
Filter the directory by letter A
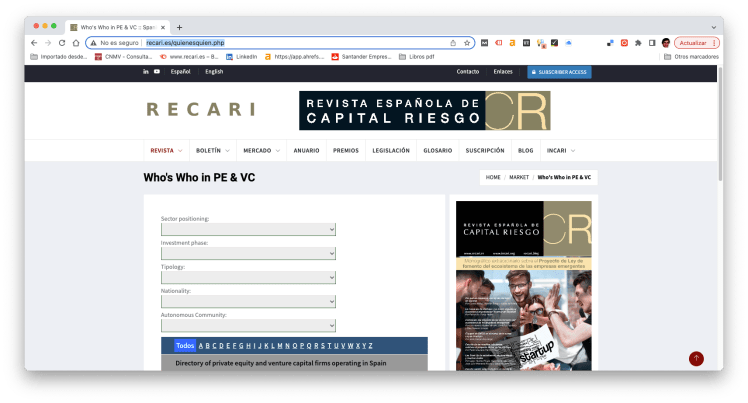coord(201,346)
